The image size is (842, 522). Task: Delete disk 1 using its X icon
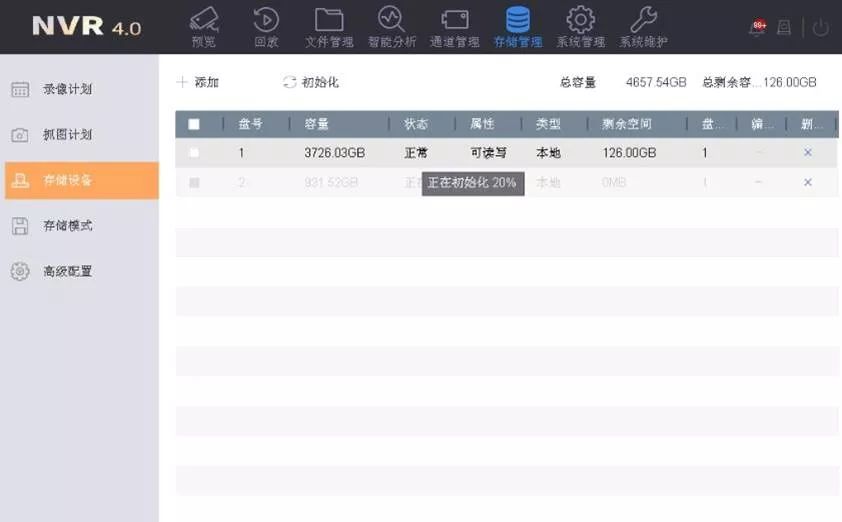click(808, 153)
